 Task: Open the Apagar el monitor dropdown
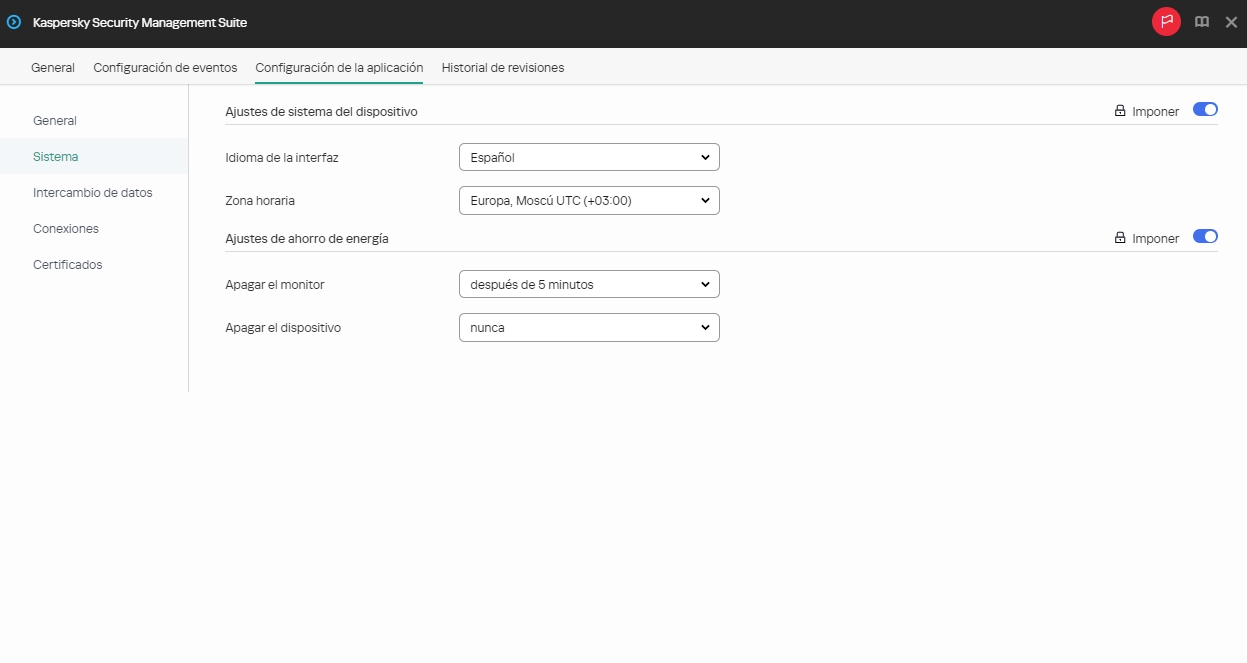[x=588, y=284]
